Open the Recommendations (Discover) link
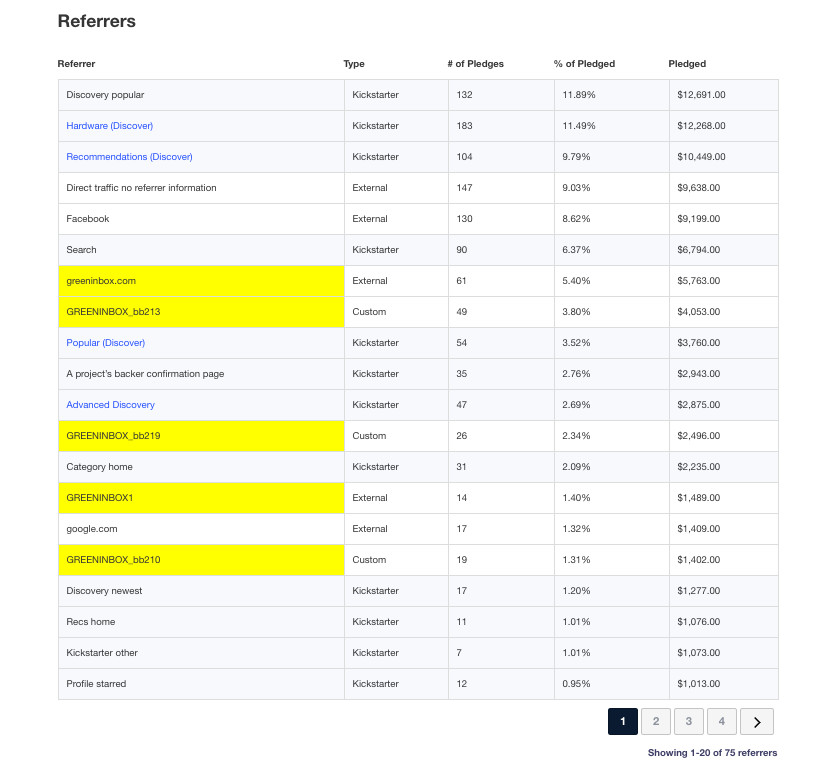This screenshot has width=836, height=784. point(129,157)
